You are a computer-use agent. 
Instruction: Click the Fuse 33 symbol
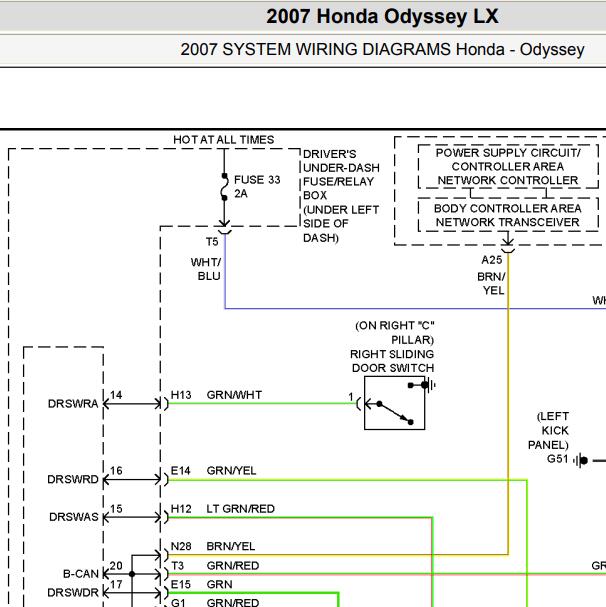click(224, 187)
